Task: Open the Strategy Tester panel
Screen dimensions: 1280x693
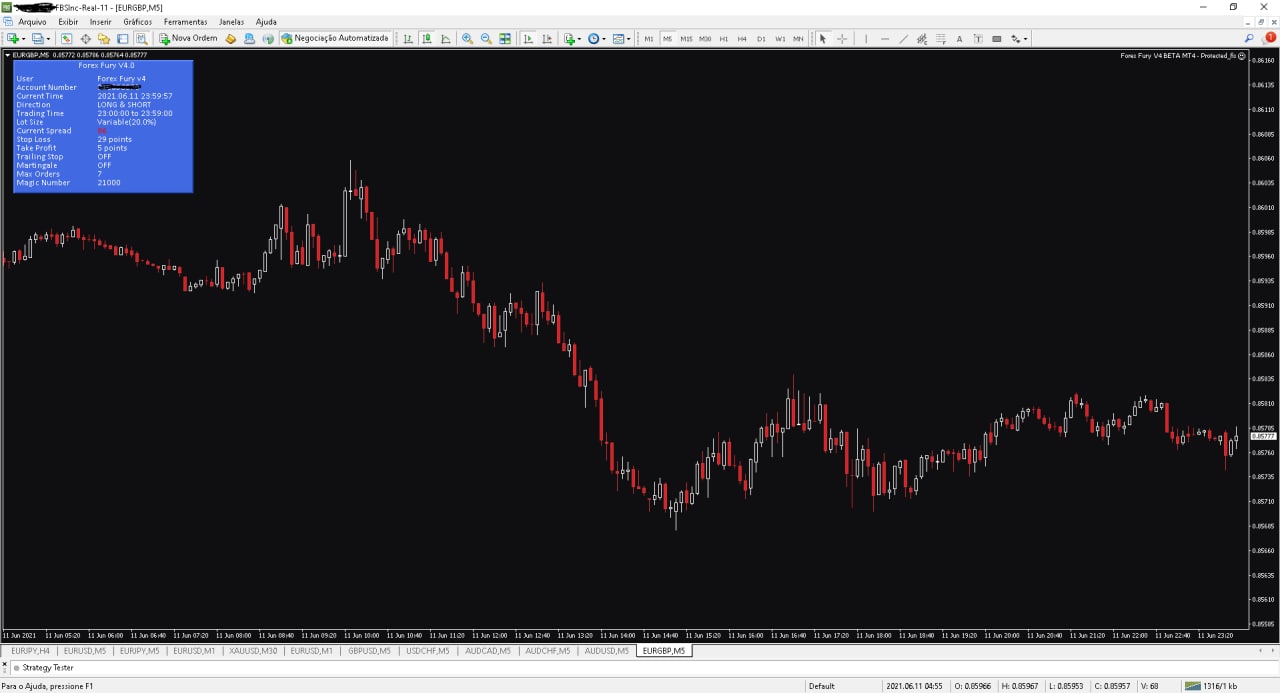Action: pos(47,667)
